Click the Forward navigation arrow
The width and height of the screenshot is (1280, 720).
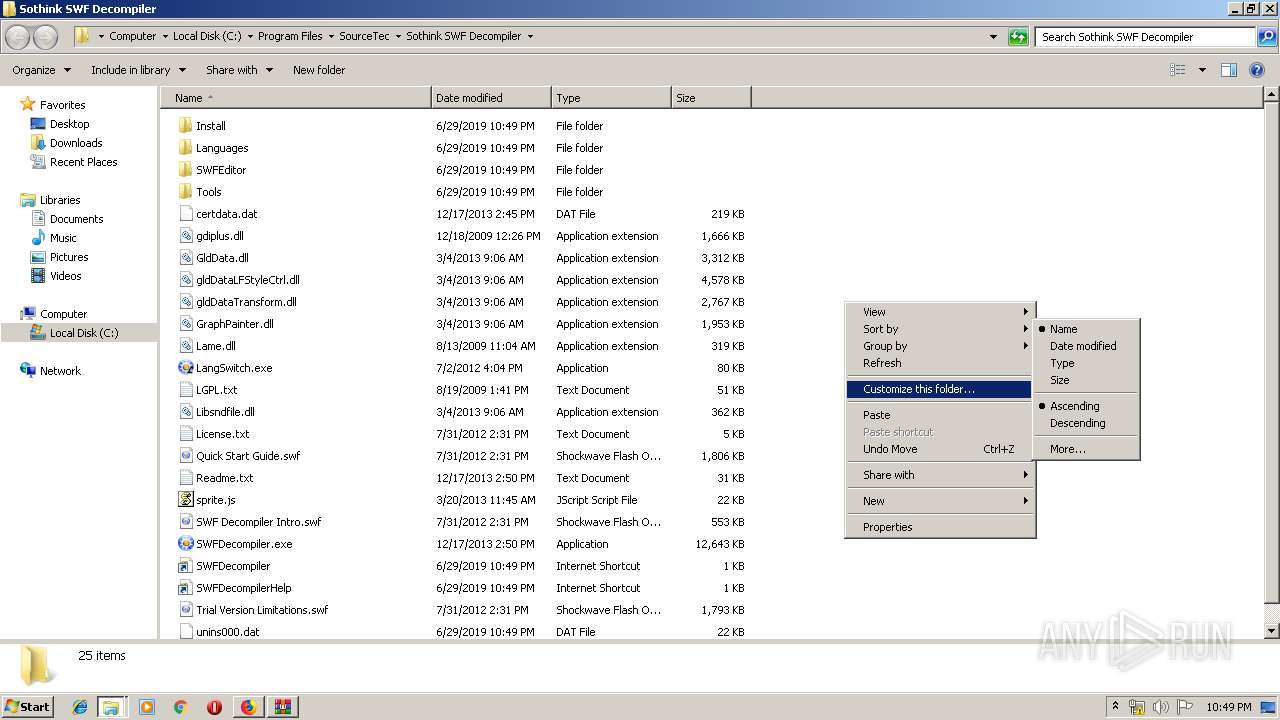(x=46, y=37)
